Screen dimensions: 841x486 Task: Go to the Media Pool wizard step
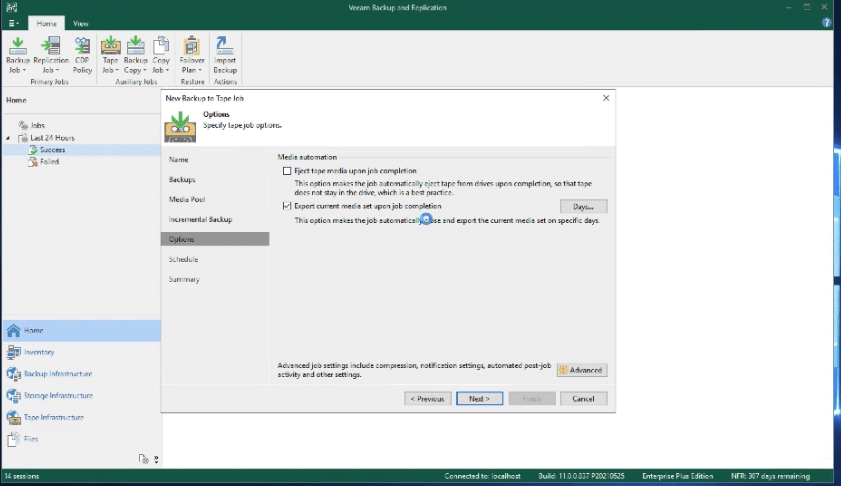[x=187, y=200]
